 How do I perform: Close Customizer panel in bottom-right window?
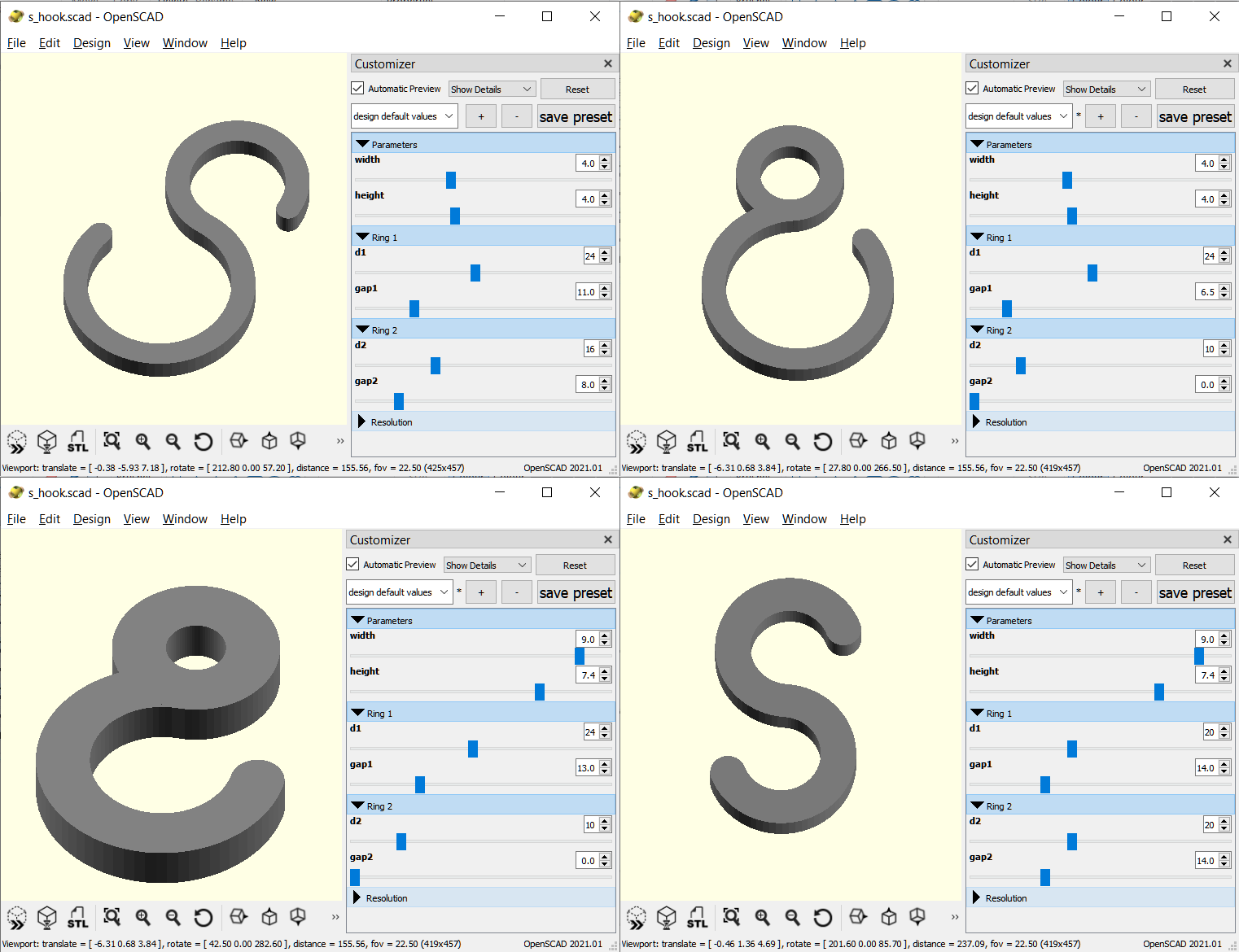click(1227, 540)
